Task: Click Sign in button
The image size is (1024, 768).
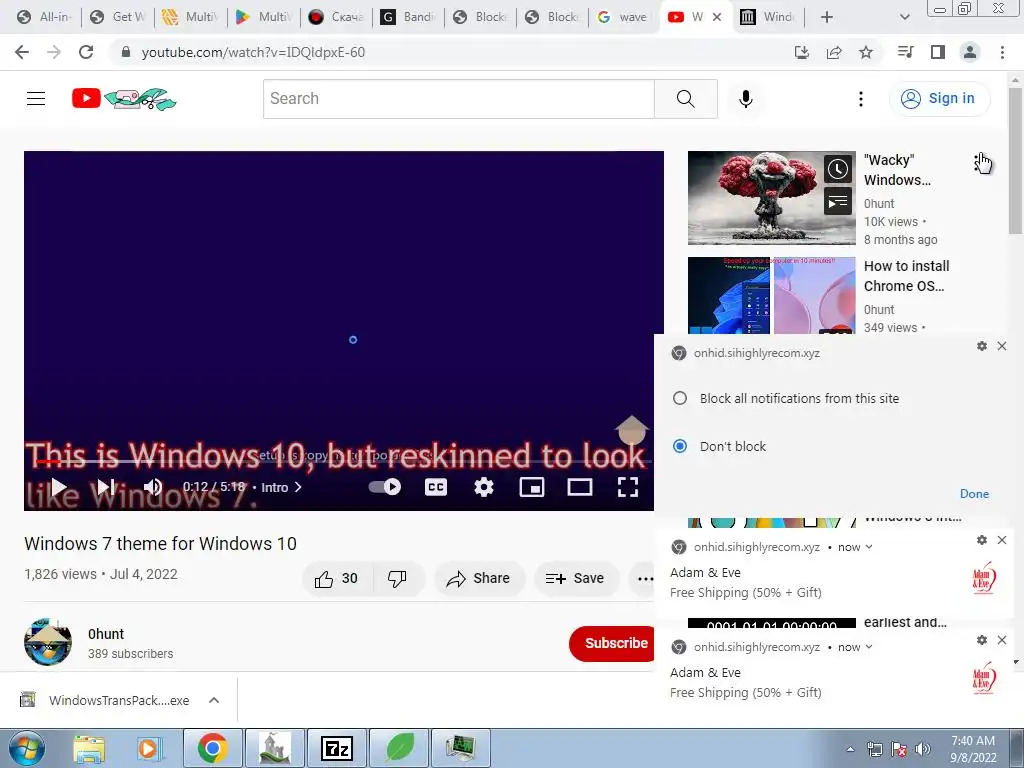Action: (939, 99)
